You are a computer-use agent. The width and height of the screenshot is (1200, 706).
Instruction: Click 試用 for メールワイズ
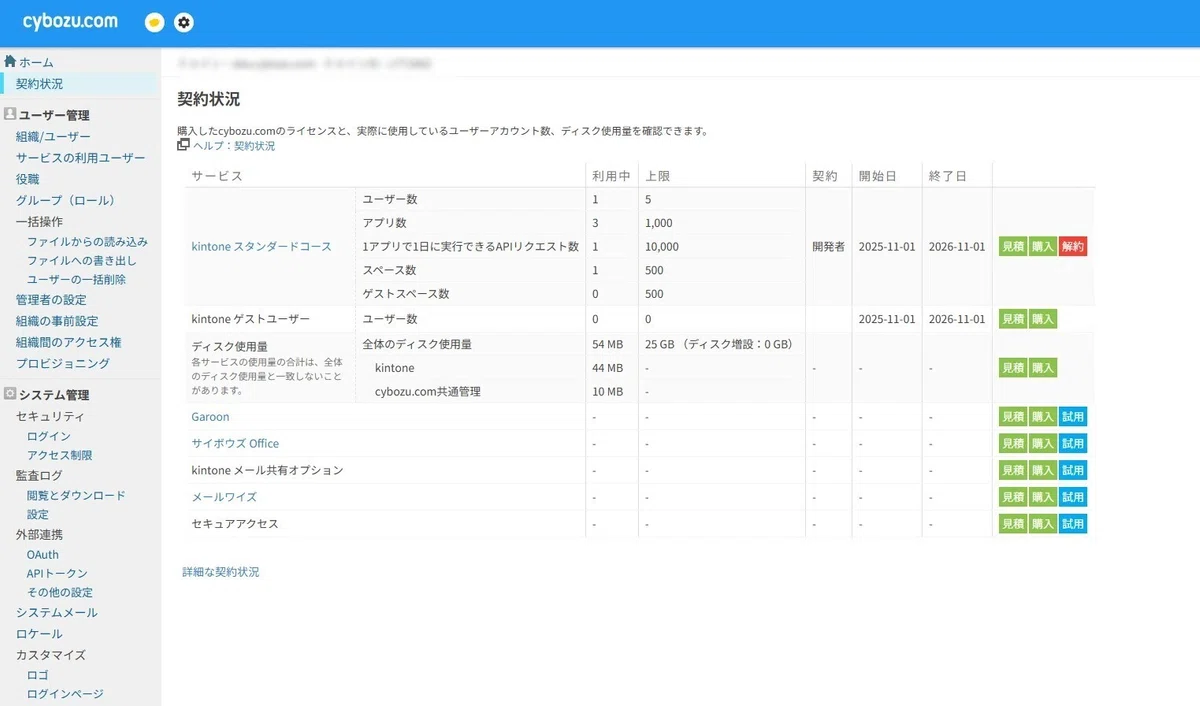tap(1073, 497)
